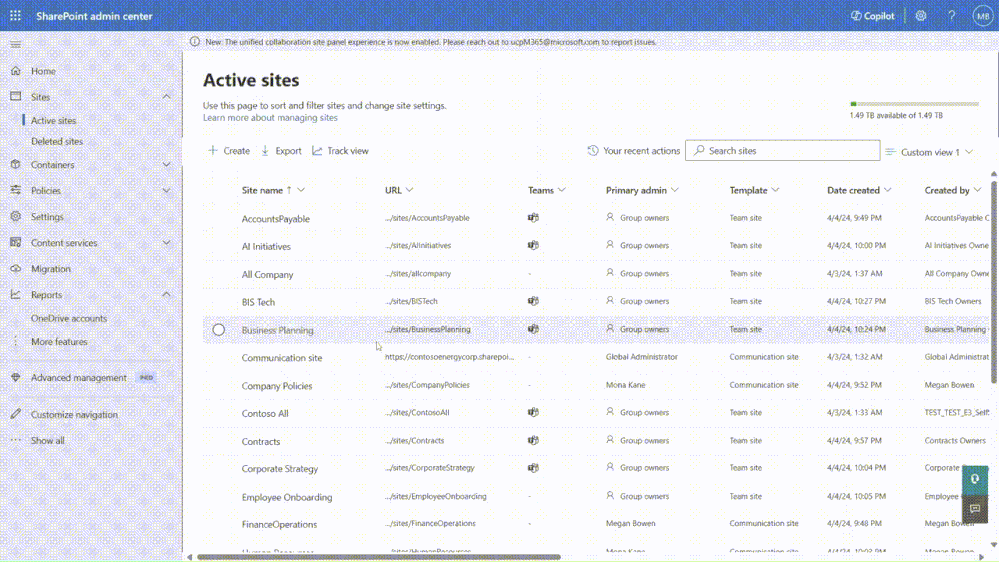The height and width of the screenshot is (562, 999).
Task: Click the Advanced management diamond icon
Action: [16, 377]
